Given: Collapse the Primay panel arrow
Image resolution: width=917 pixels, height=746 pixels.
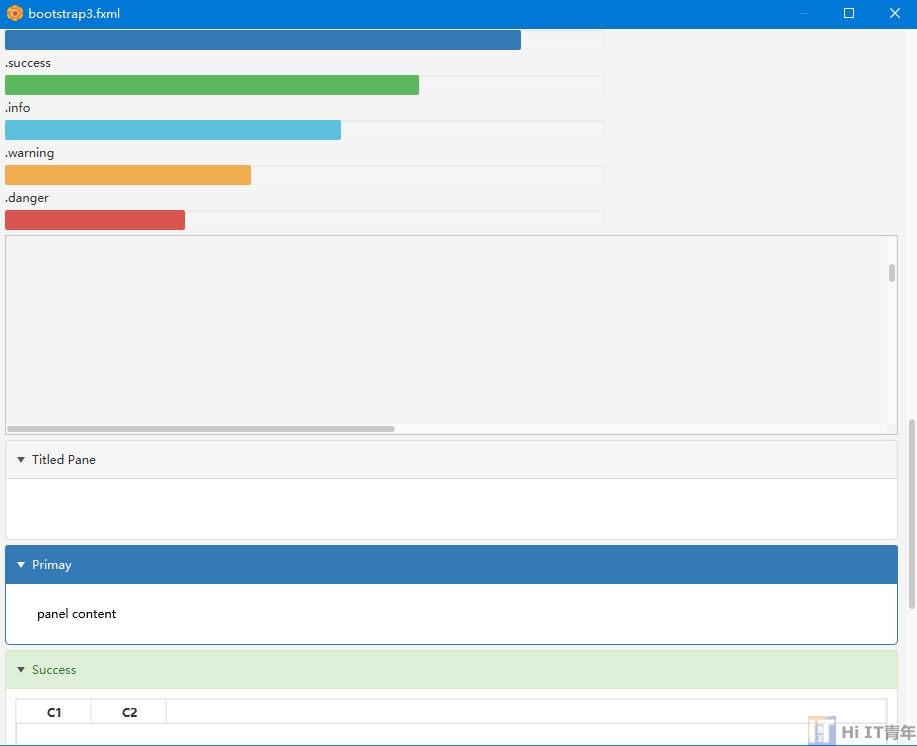Looking at the screenshot, I should point(21,565).
